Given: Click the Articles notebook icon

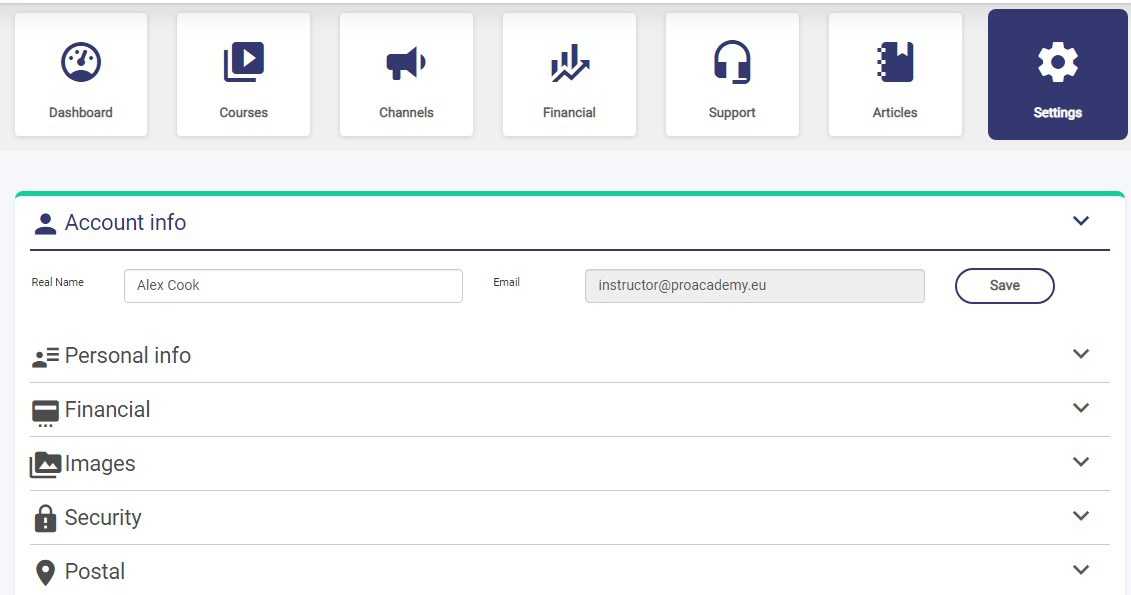Looking at the screenshot, I should click(x=895, y=63).
